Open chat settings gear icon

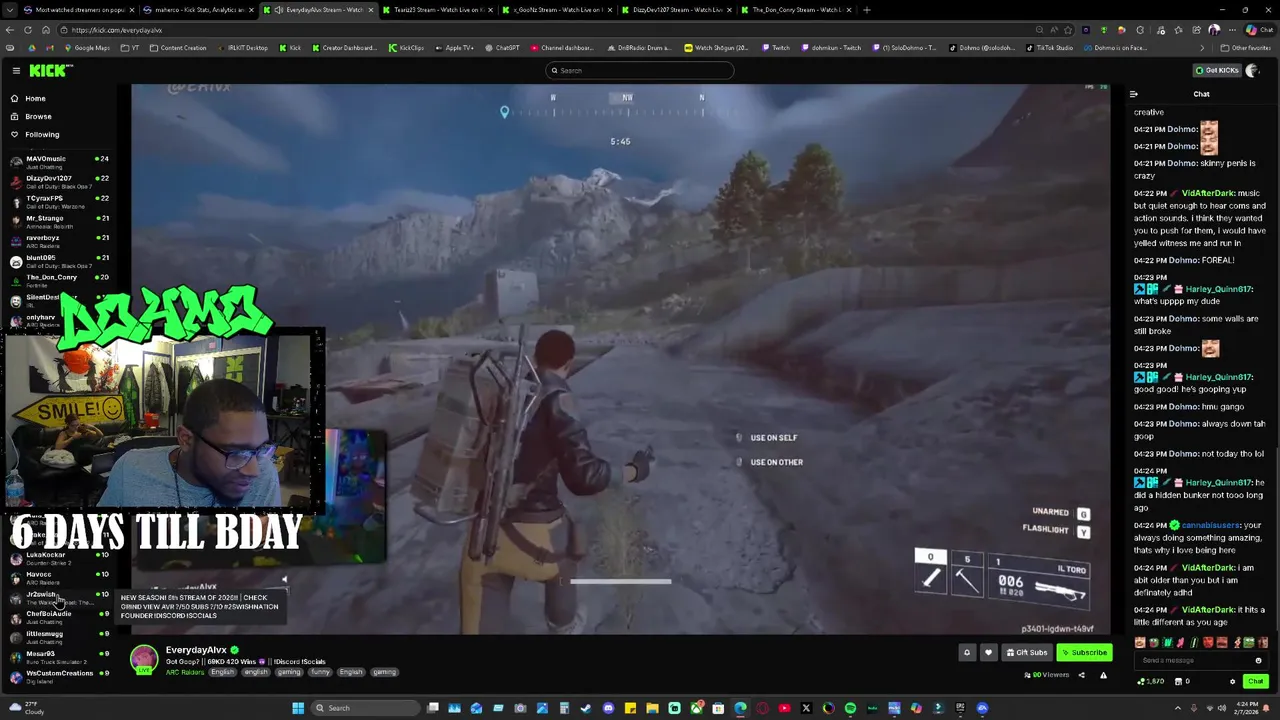1232,681
